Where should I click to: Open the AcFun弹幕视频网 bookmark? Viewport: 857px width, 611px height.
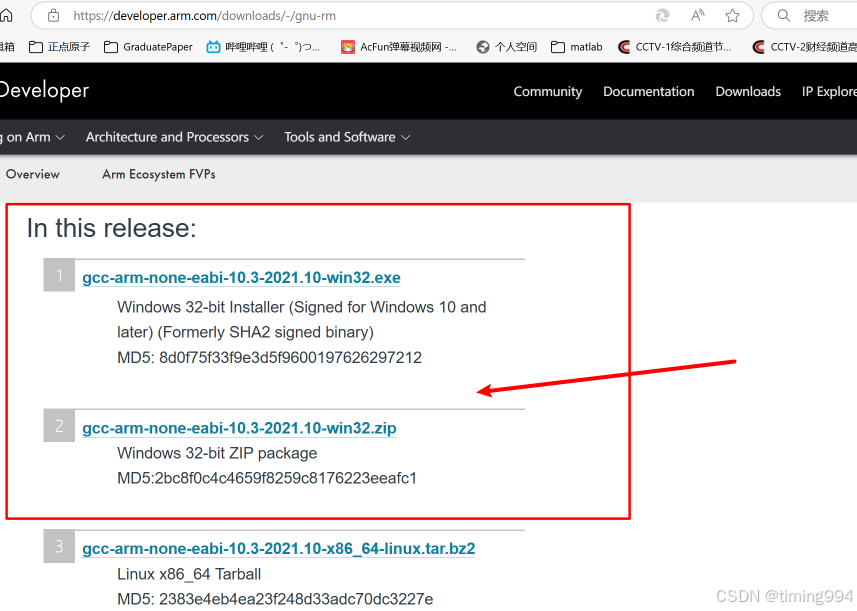click(398, 47)
